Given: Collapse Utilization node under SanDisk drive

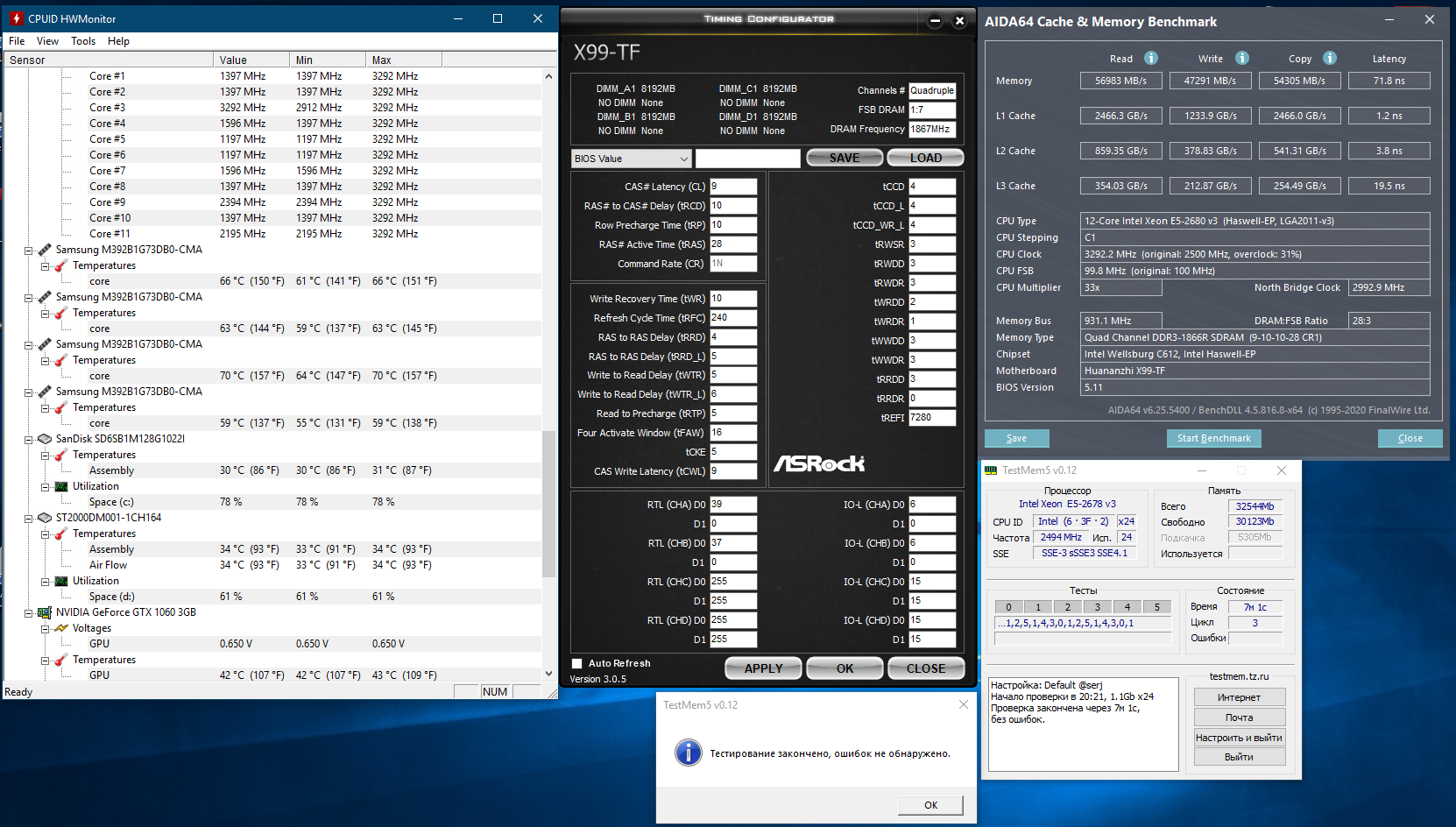Looking at the screenshot, I should 45,486.
